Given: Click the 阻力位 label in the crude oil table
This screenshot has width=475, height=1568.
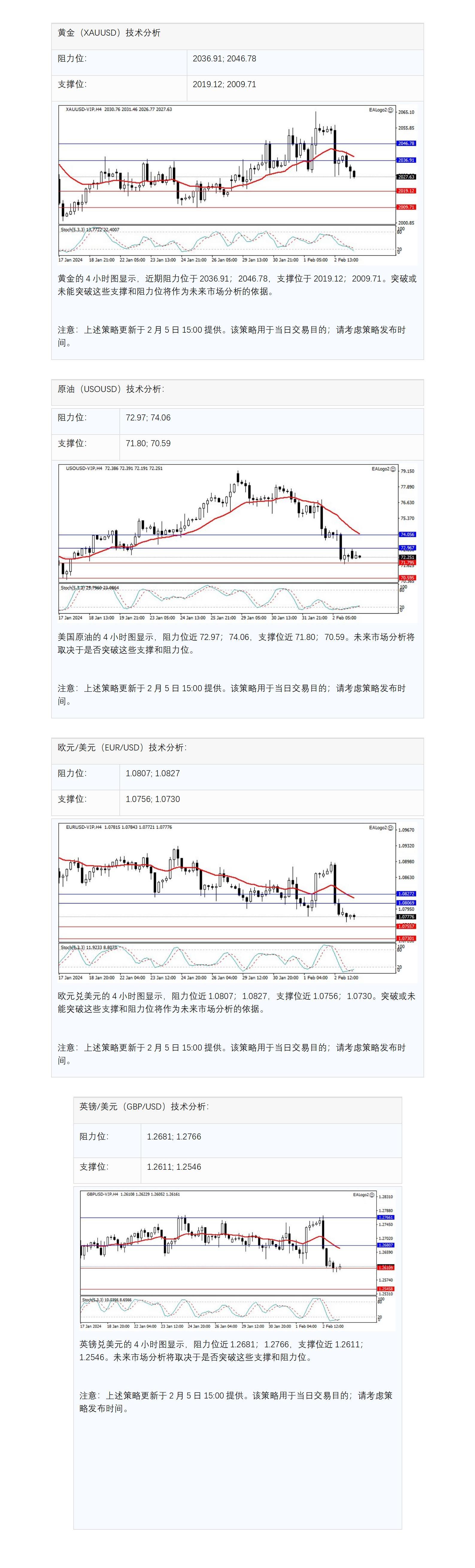Looking at the screenshot, I should click(72, 417).
